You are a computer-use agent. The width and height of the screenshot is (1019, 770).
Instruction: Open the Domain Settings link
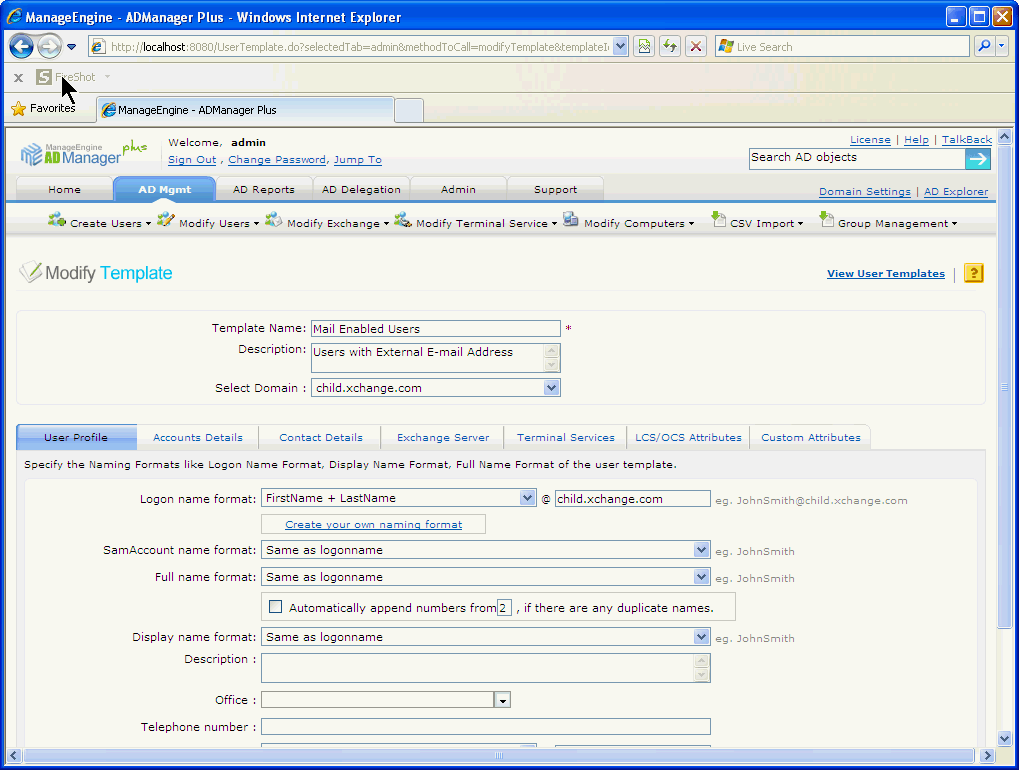864,192
